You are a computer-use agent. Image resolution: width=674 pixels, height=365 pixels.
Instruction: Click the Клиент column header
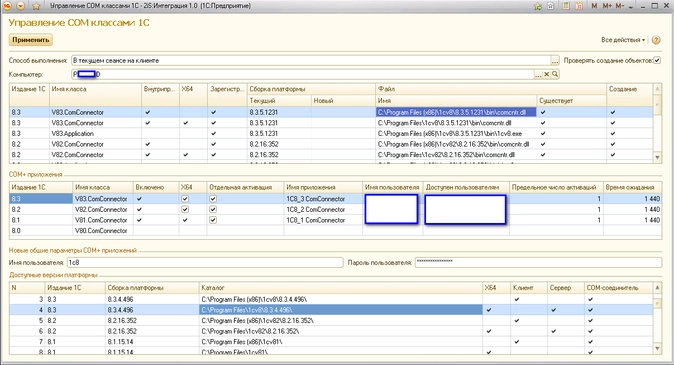coord(529,288)
